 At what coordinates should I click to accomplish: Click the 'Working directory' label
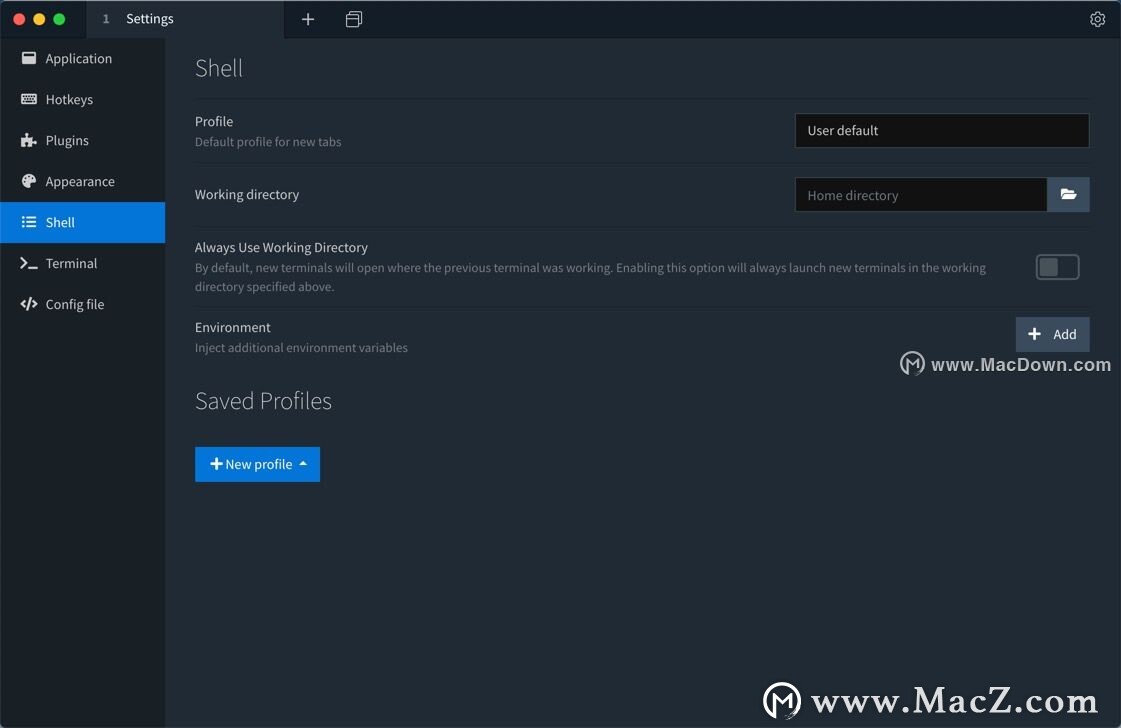coord(247,195)
